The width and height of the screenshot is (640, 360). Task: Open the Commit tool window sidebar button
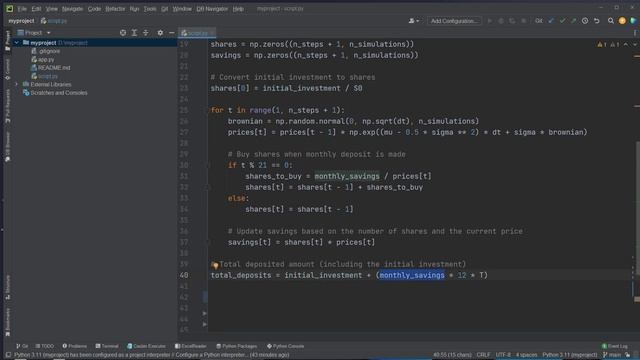coord(7,69)
